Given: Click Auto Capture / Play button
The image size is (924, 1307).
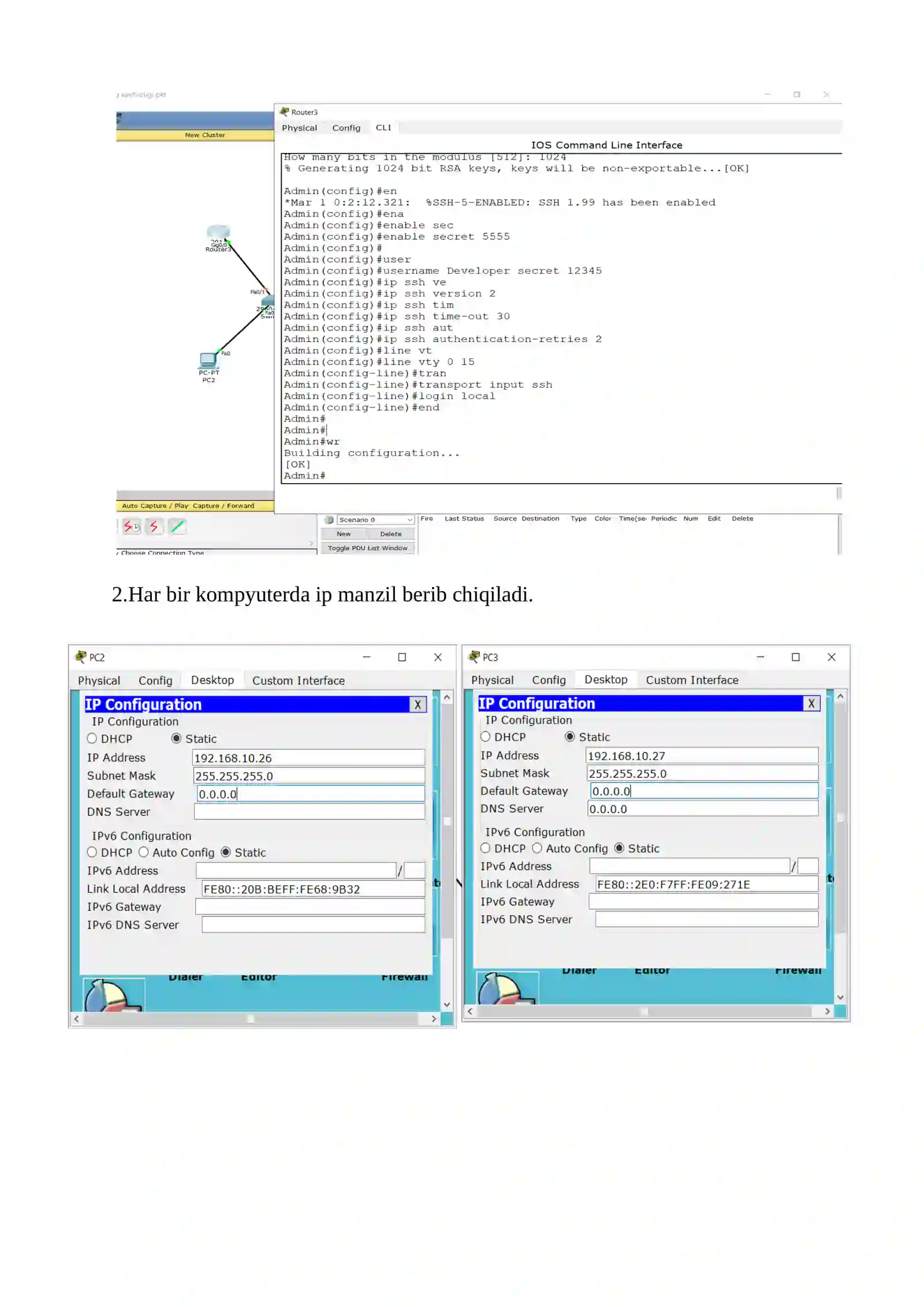Looking at the screenshot, I should [155, 506].
